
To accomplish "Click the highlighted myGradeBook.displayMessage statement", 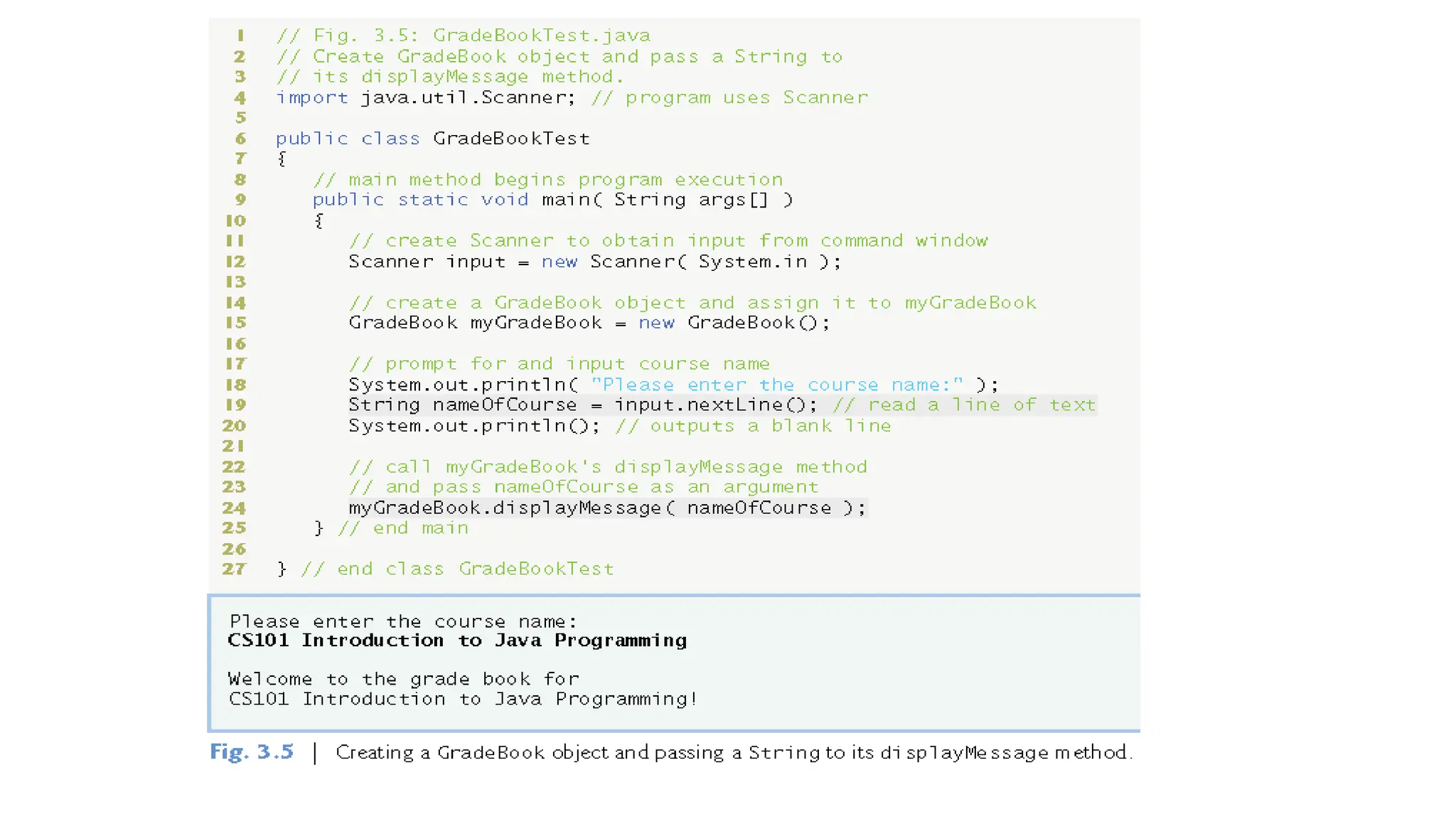I will pos(607,508).
